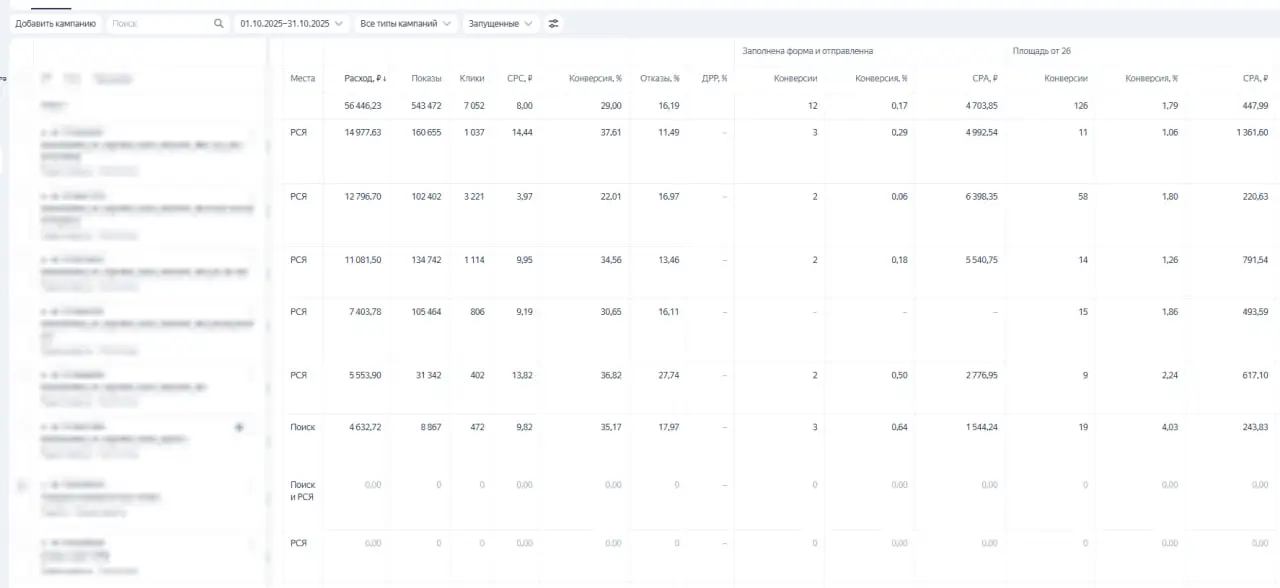
Task: Click the Показы column header
Action: click(426, 78)
